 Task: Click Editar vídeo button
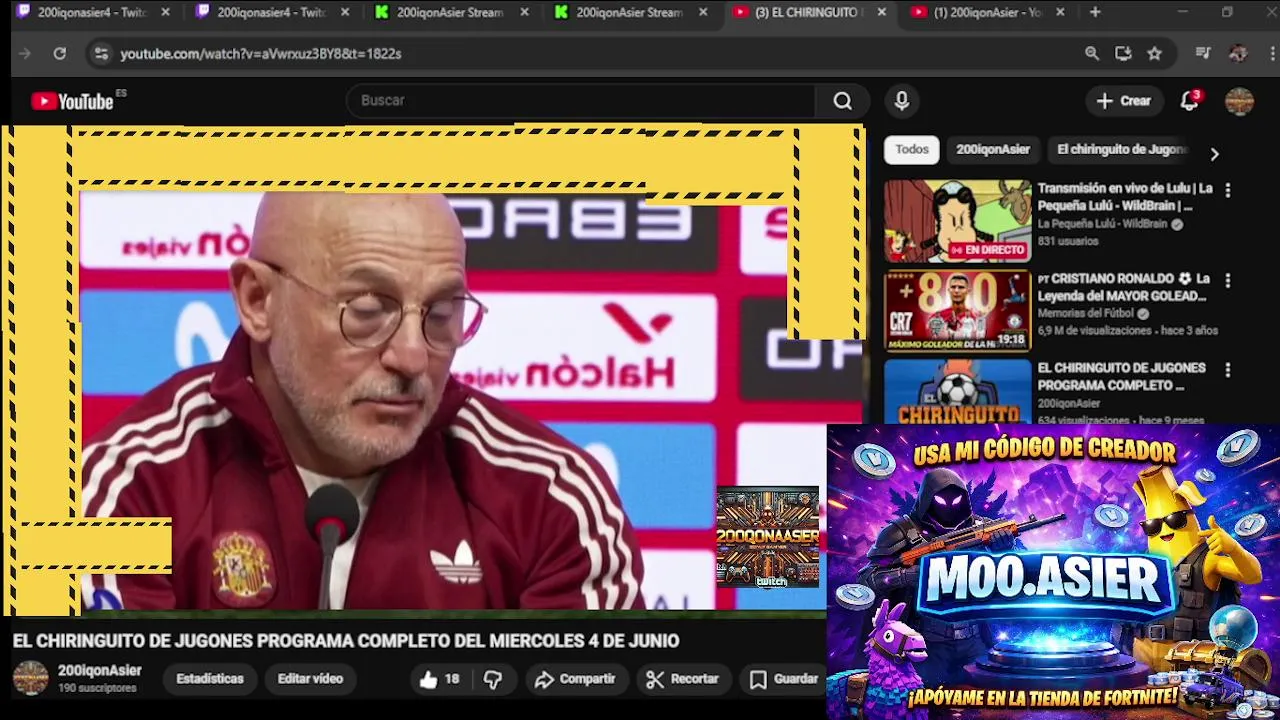pyautogui.click(x=310, y=678)
